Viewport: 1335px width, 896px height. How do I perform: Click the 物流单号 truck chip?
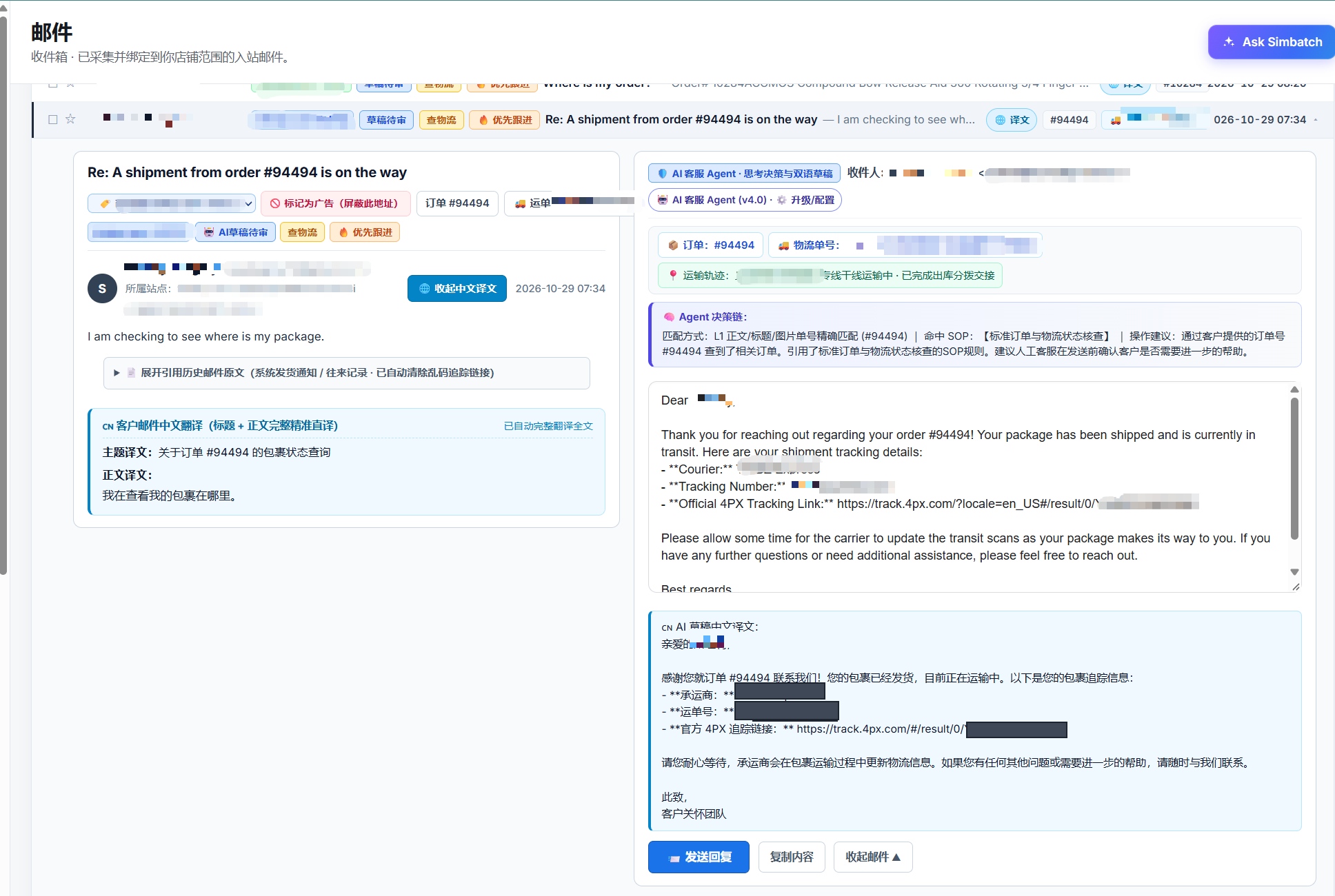[x=905, y=245]
